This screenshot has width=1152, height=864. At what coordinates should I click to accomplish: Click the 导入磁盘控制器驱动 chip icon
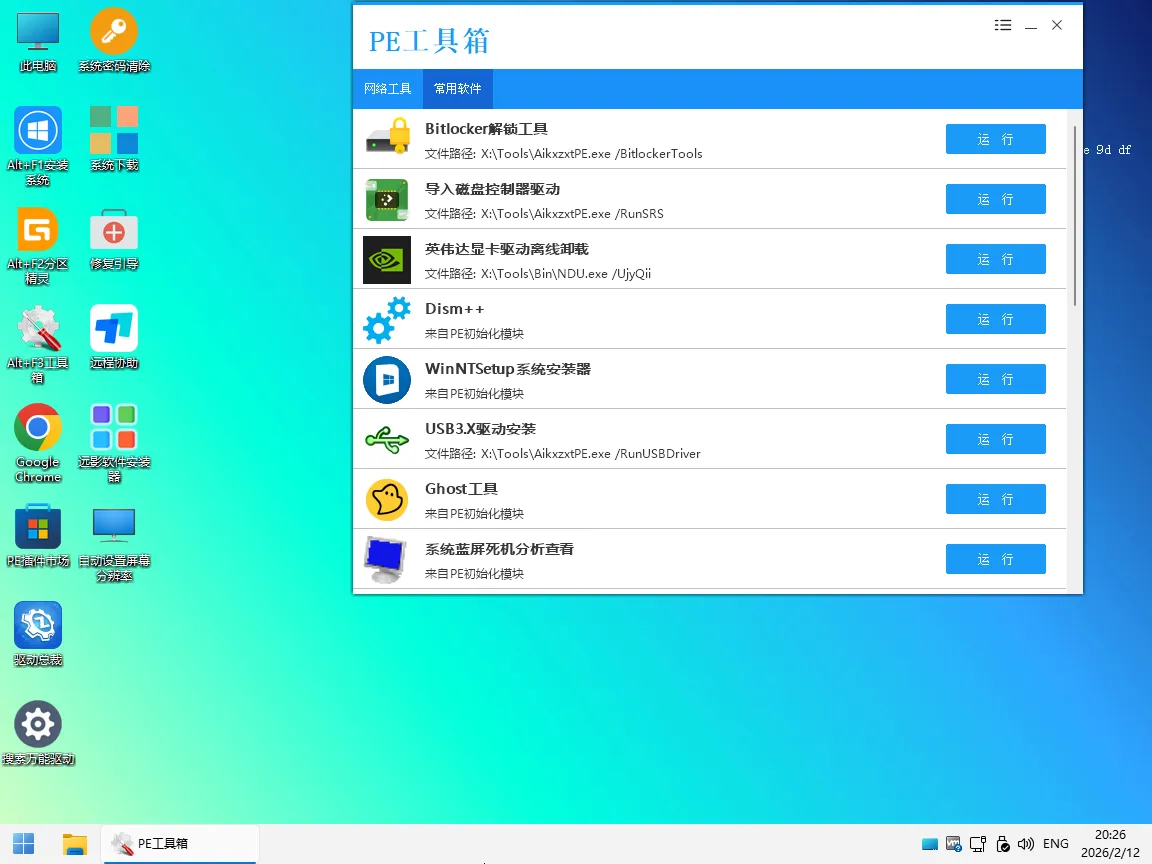click(x=387, y=199)
